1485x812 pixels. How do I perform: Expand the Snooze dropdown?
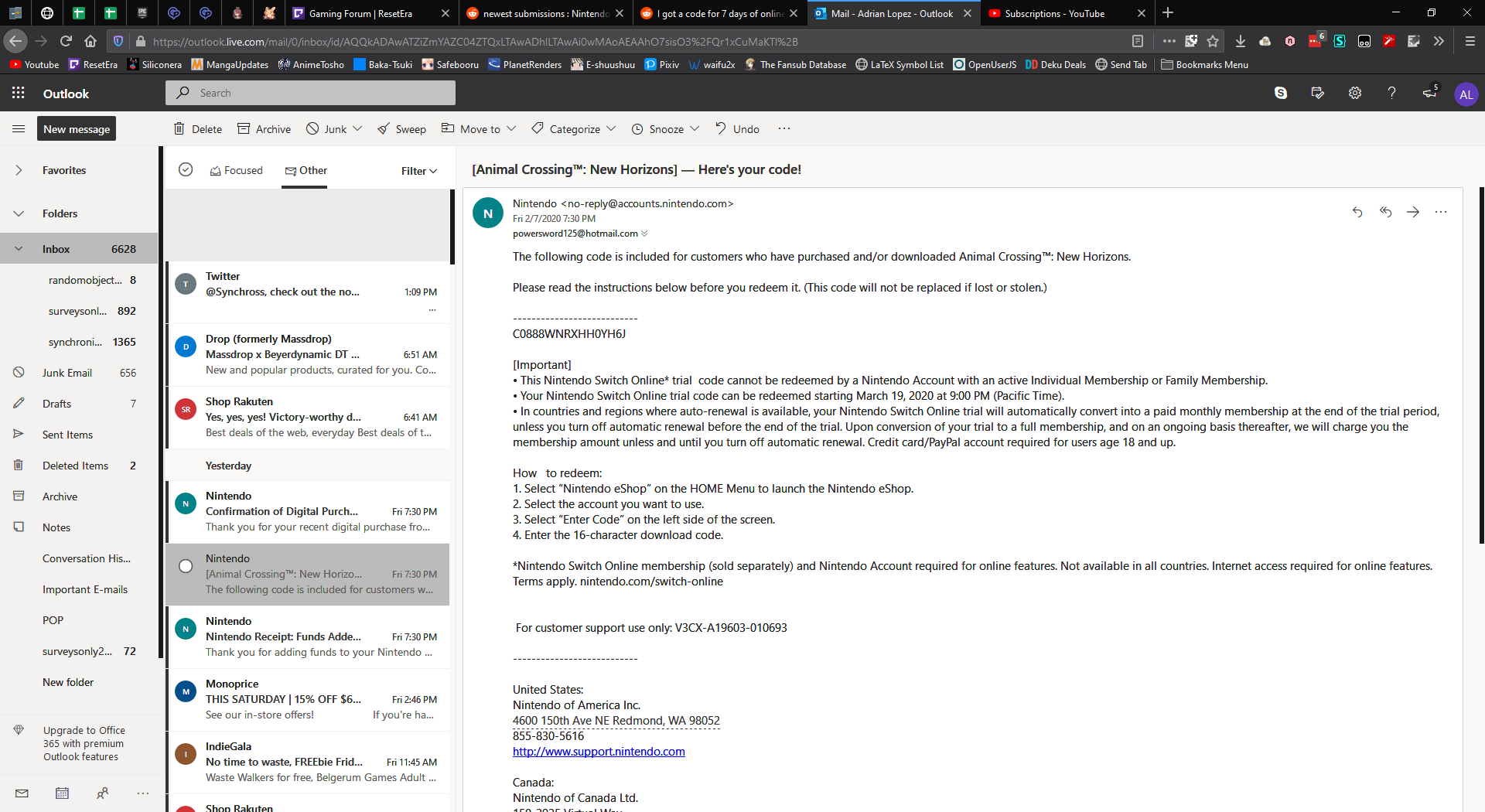[695, 128]
